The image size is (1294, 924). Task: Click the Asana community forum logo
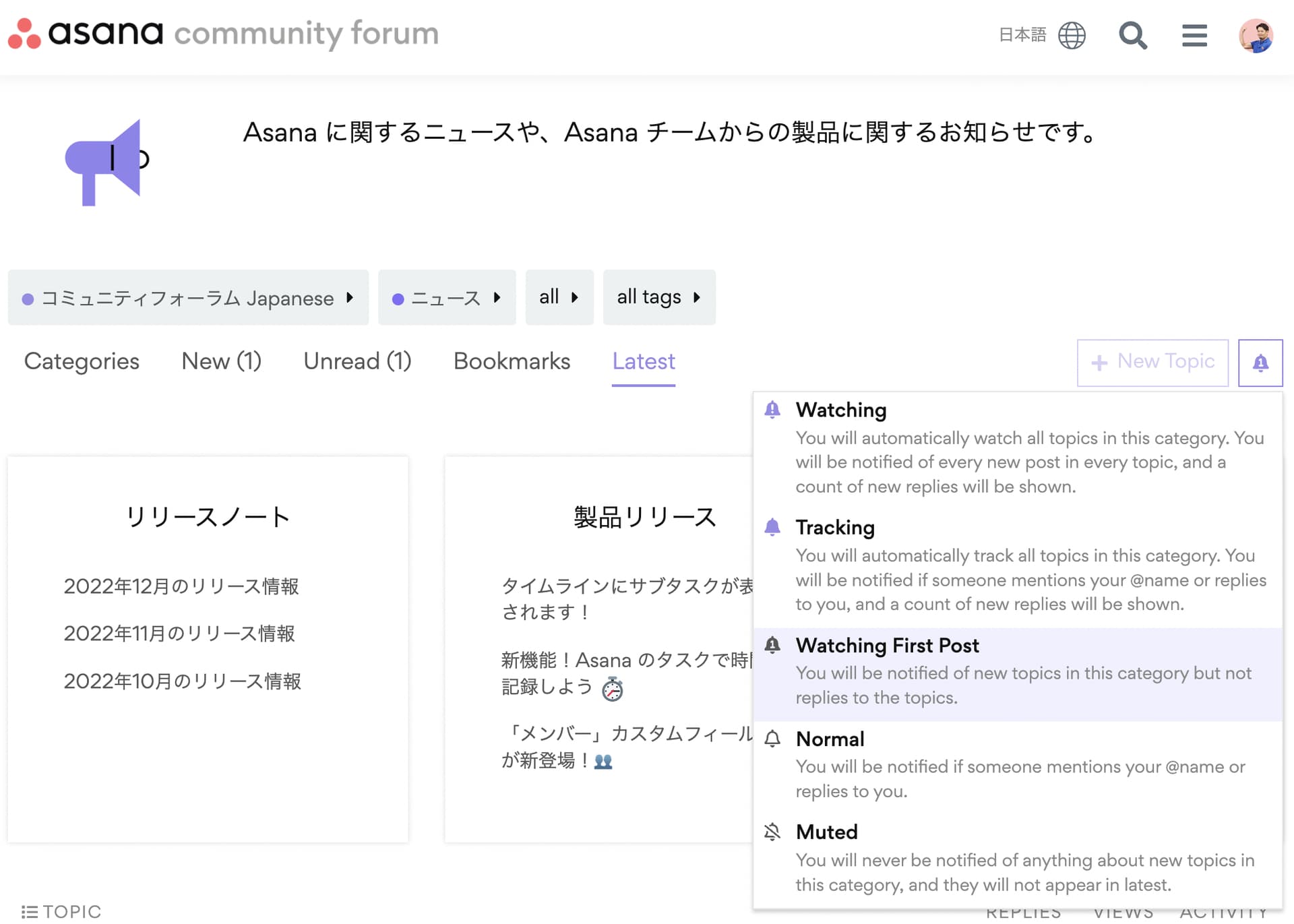click(222, 34)
